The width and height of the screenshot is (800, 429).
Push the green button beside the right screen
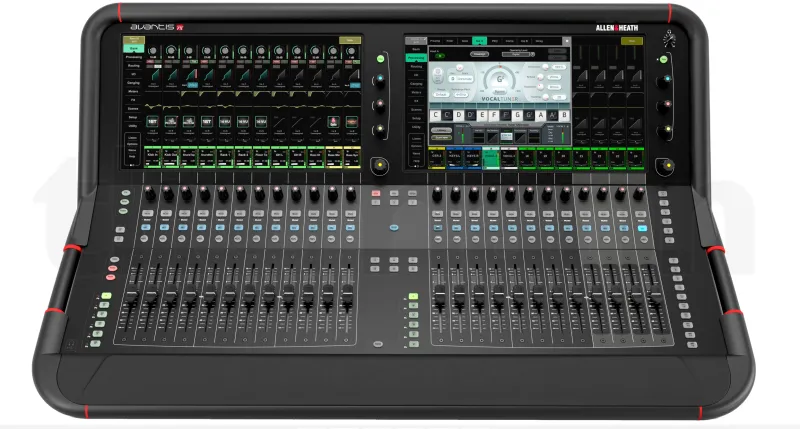click(x=663, y=59)
